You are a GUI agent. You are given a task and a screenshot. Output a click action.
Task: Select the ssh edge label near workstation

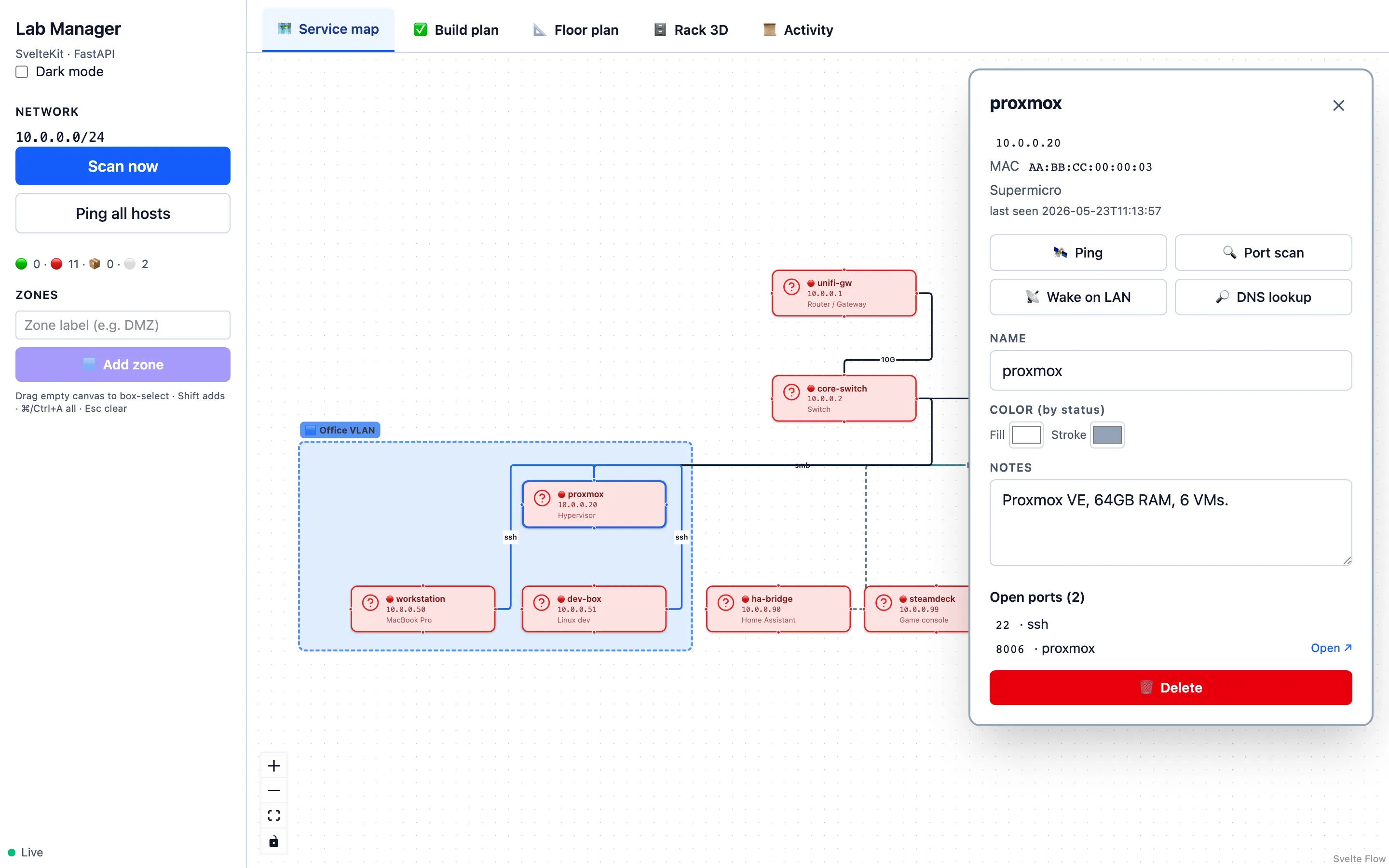(x=510, y=537)
